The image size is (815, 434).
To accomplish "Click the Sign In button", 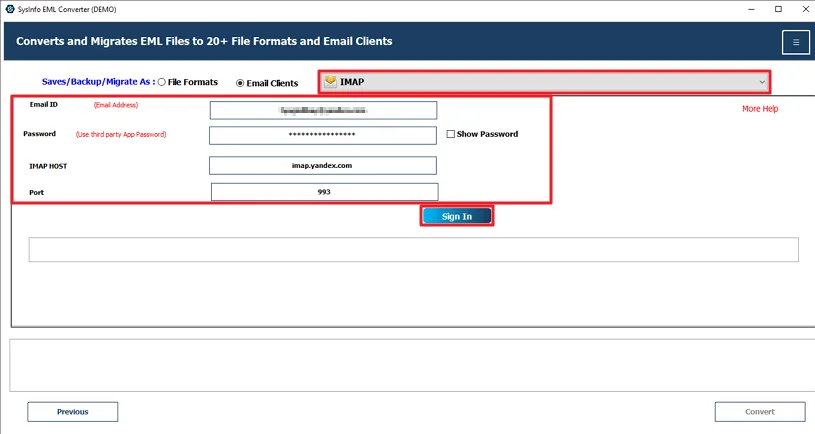I will [457, 216].
